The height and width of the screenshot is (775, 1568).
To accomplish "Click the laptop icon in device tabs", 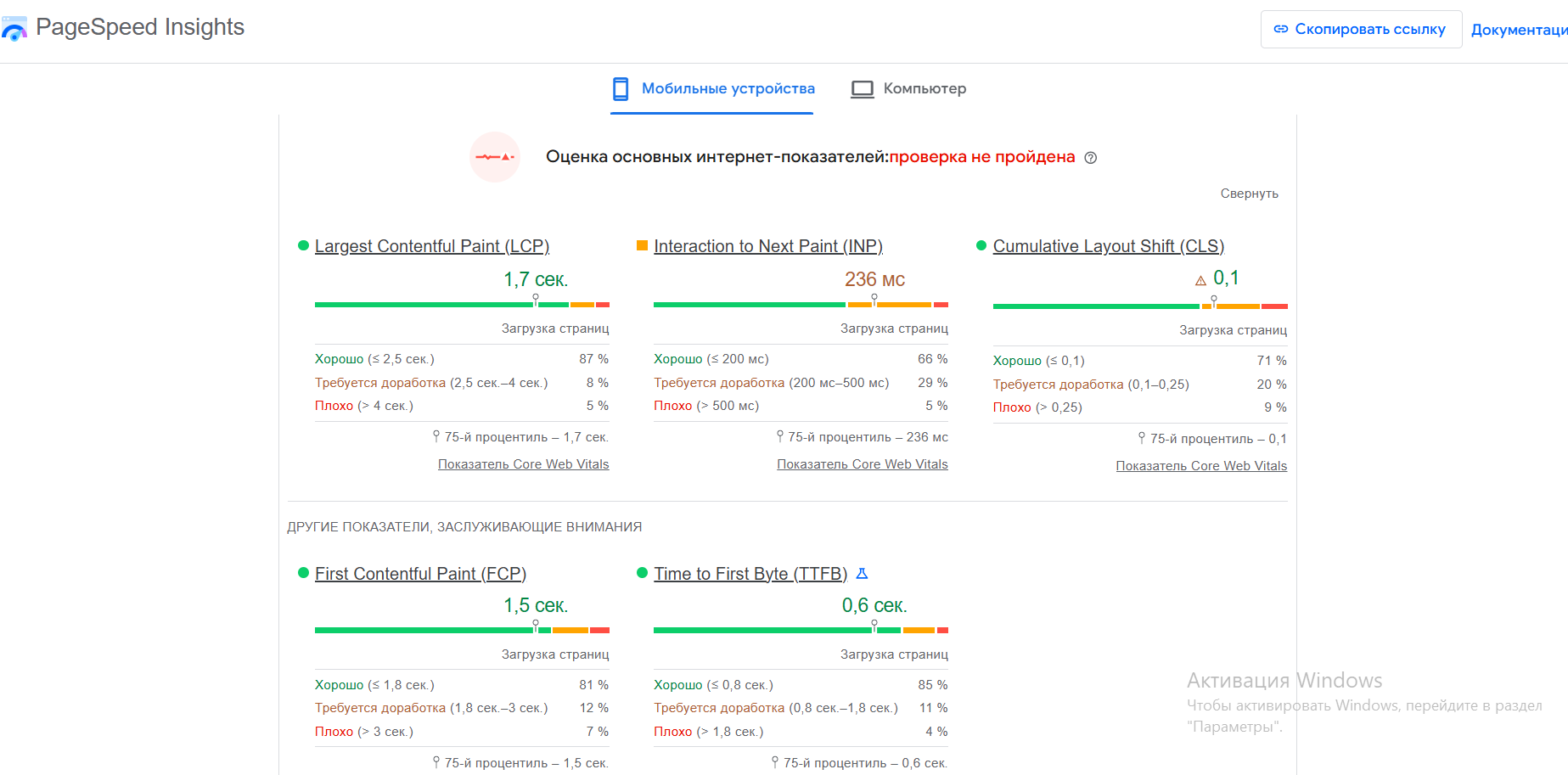I will (x=863, y=89).
